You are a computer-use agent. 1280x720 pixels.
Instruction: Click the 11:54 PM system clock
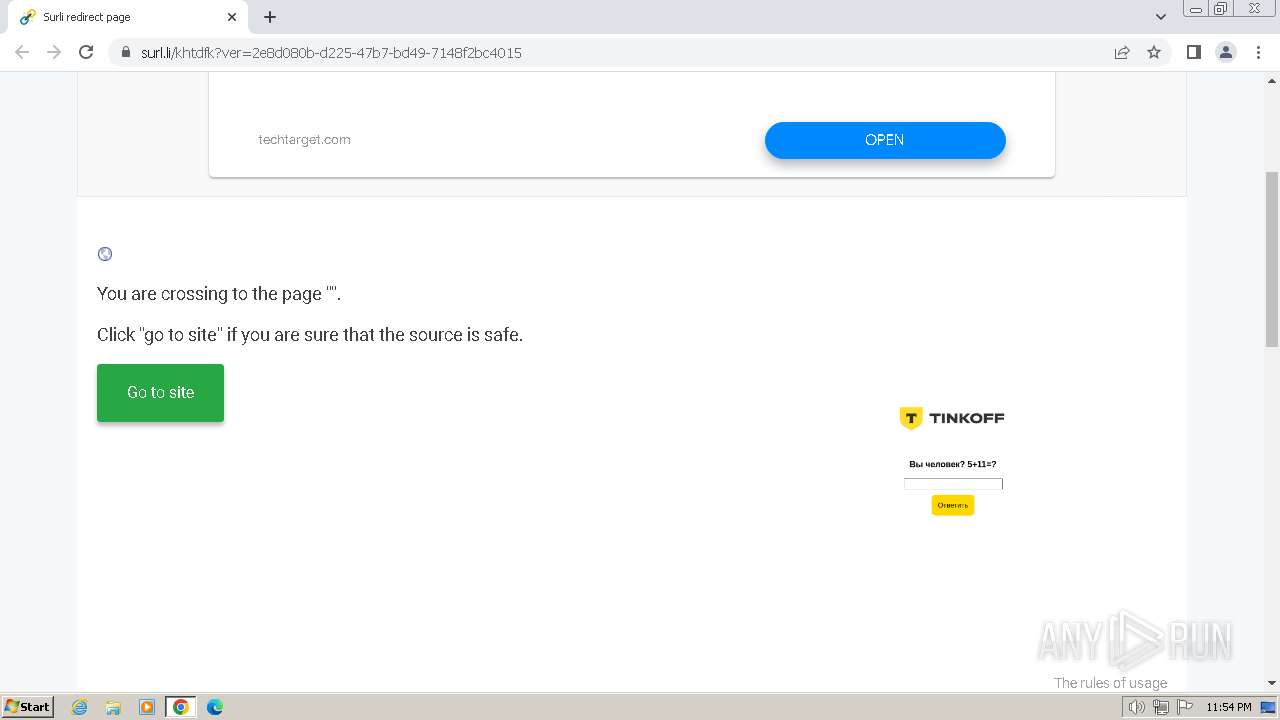point(1229,707)
